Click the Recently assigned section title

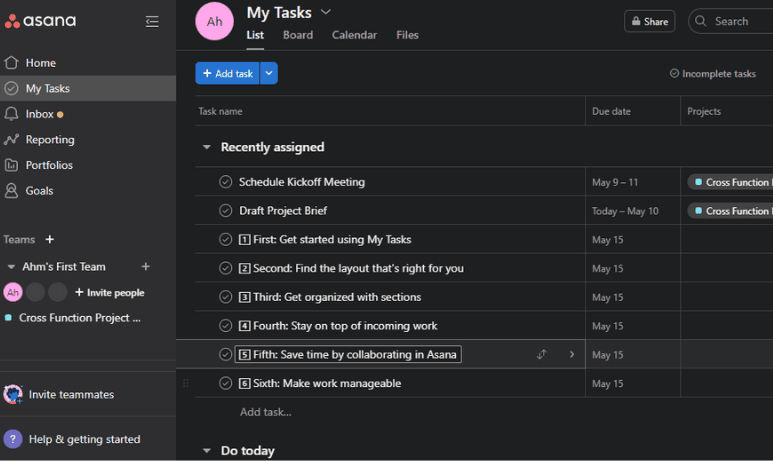coord(272,147)
